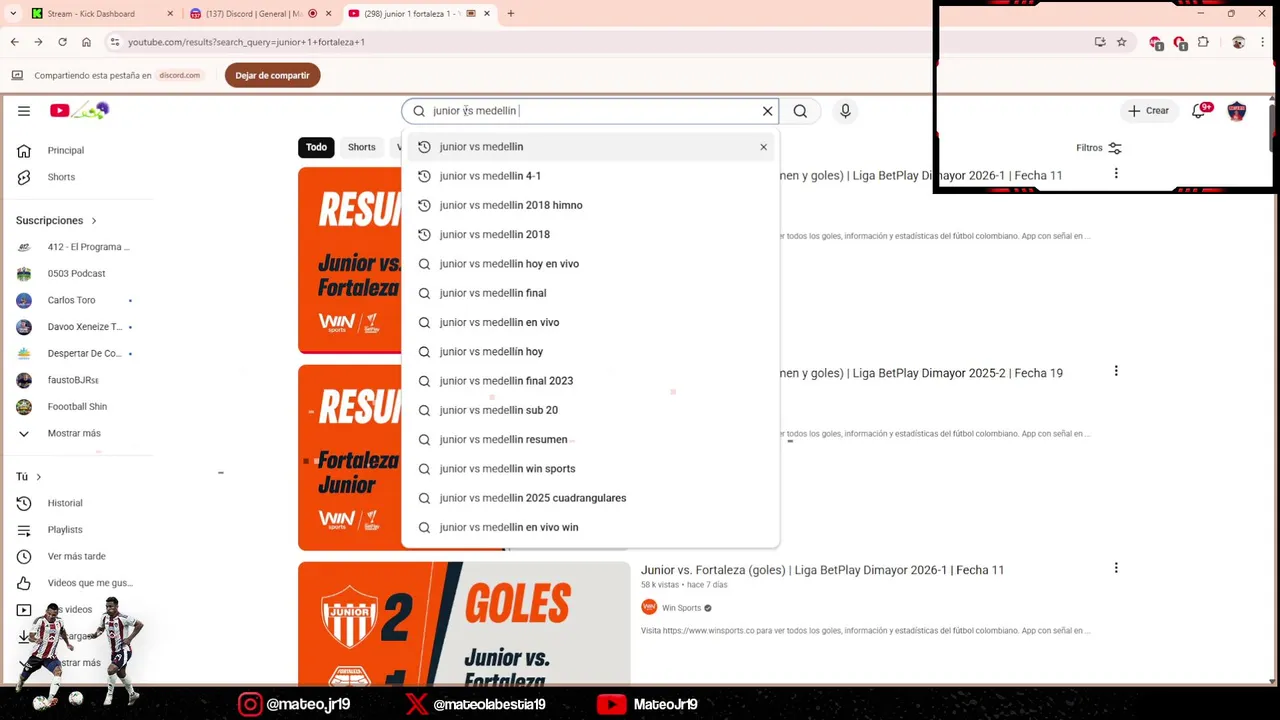Open the Crear upload menu
1280x720 pixels.
click(1148, 111)
